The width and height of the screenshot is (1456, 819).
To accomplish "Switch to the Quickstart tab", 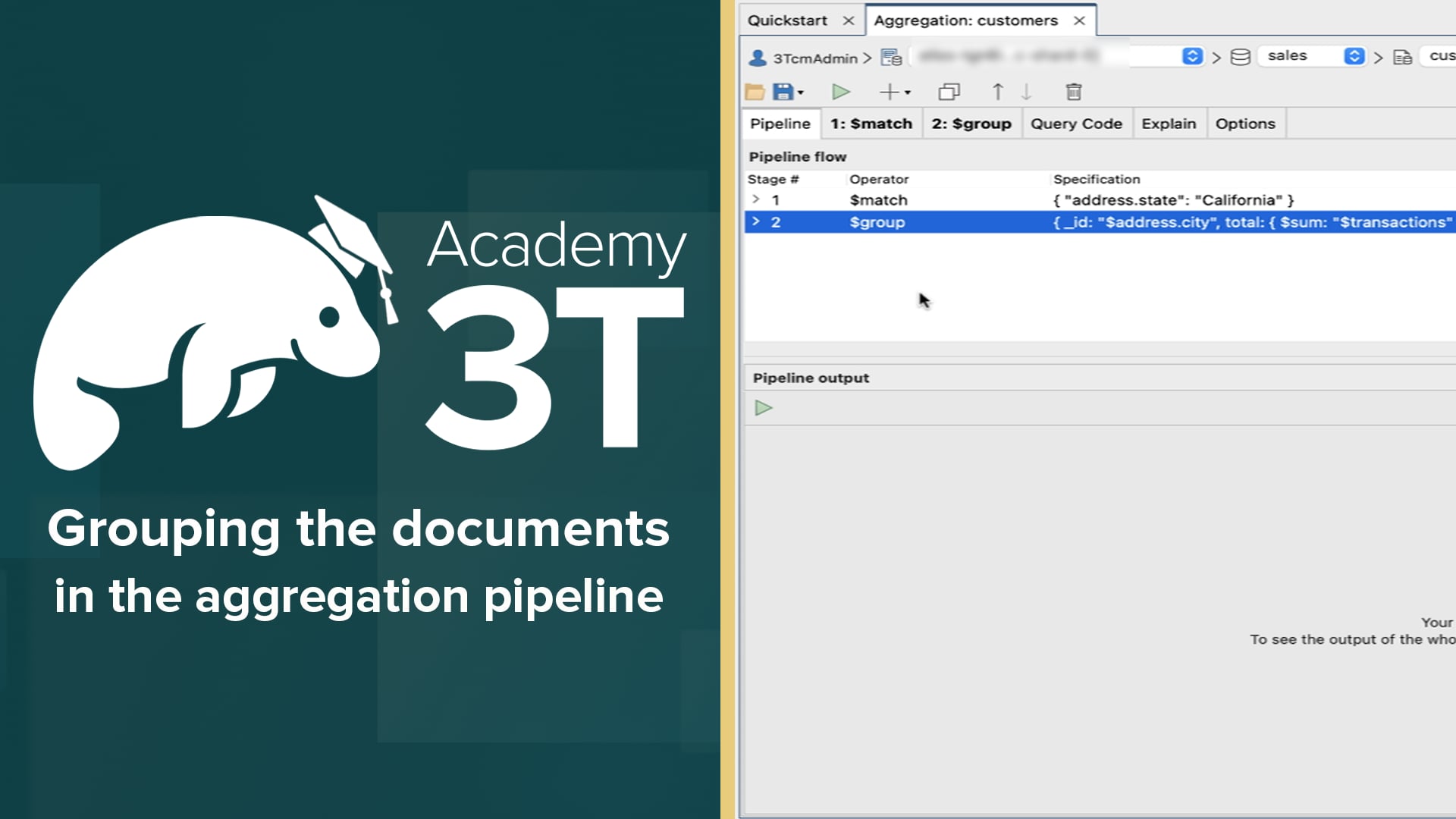I will click(787, 20).
